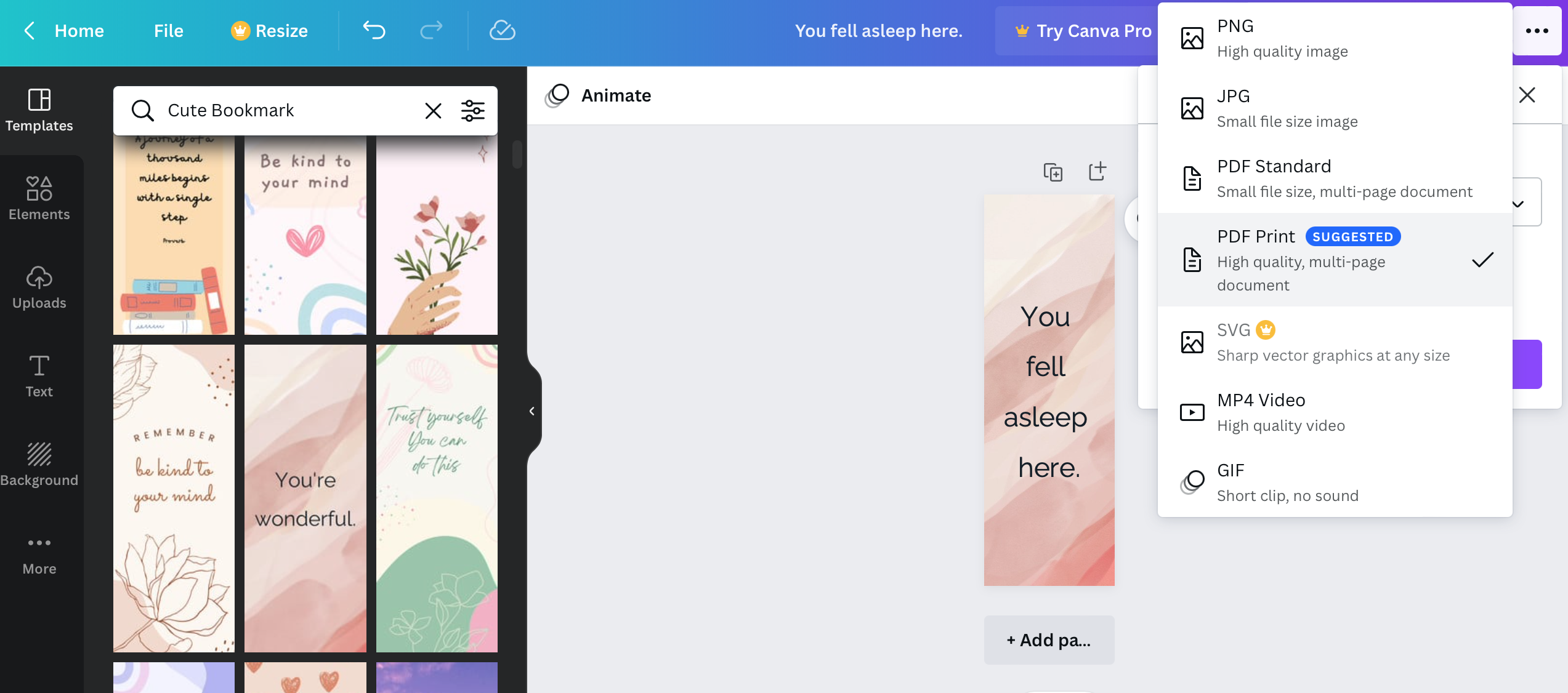The image size is (1568, 693).
Task: Click the Uploads sidebar icon
Action: 39,285
